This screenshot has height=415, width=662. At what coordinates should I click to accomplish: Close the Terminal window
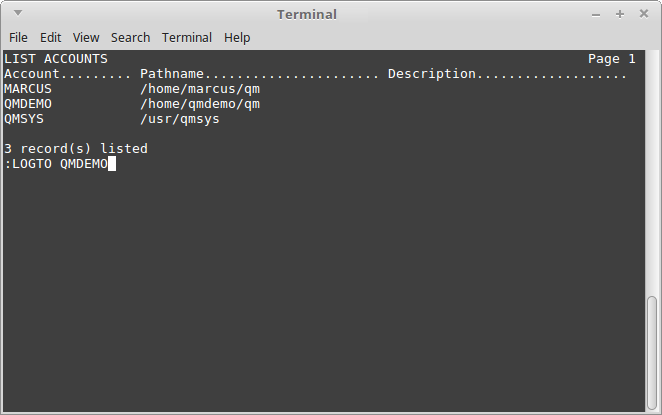click(644, 14)
